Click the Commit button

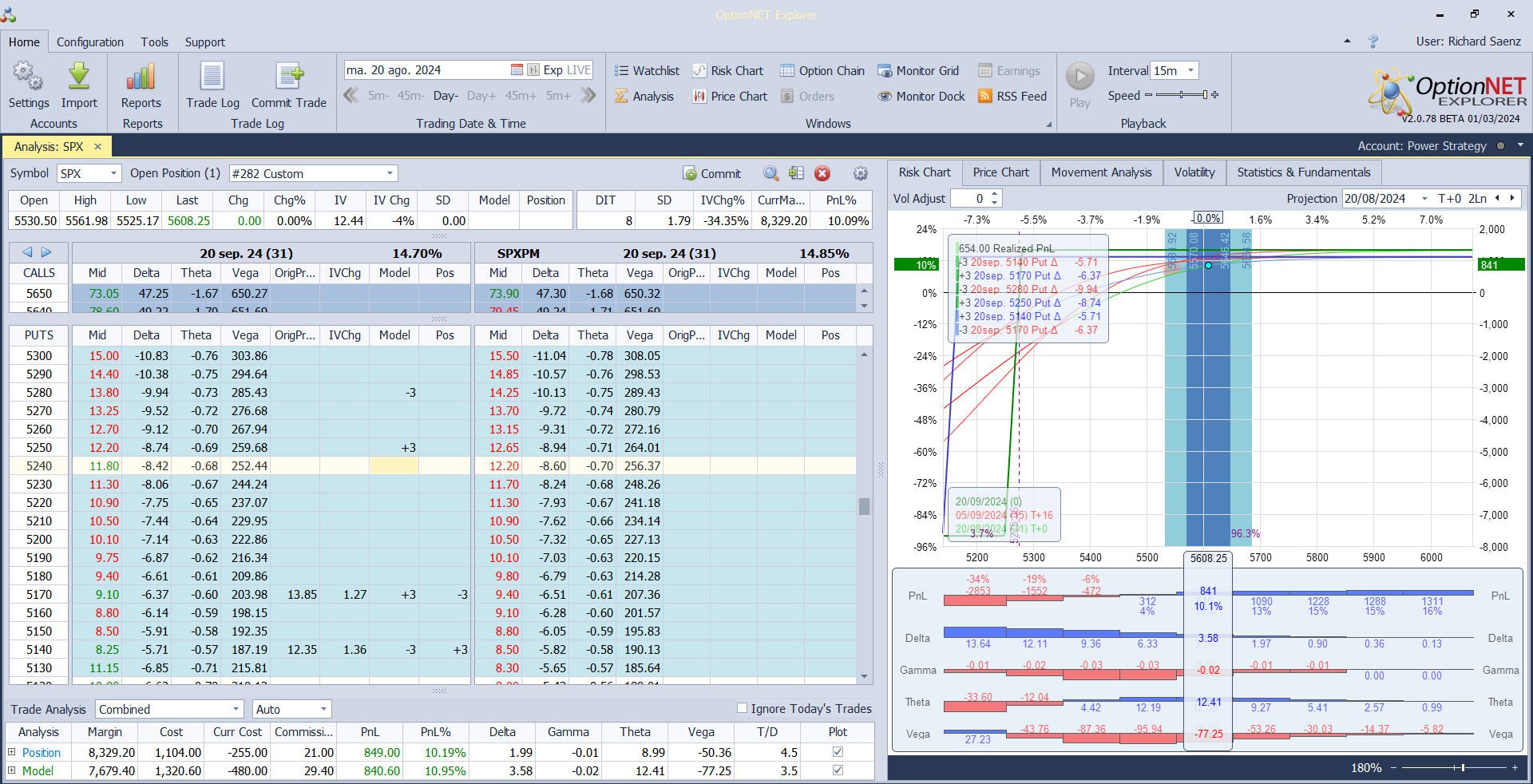coord(712,173)
